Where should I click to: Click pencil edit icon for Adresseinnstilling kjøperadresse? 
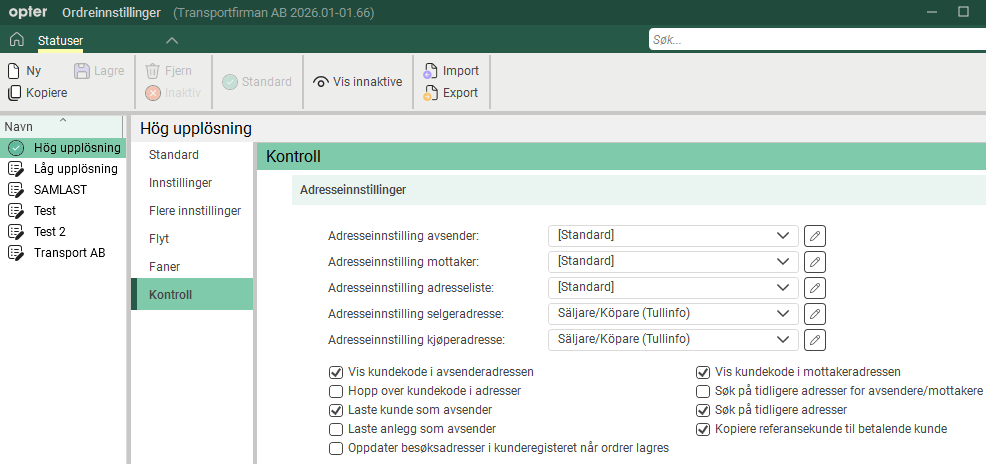815,340
